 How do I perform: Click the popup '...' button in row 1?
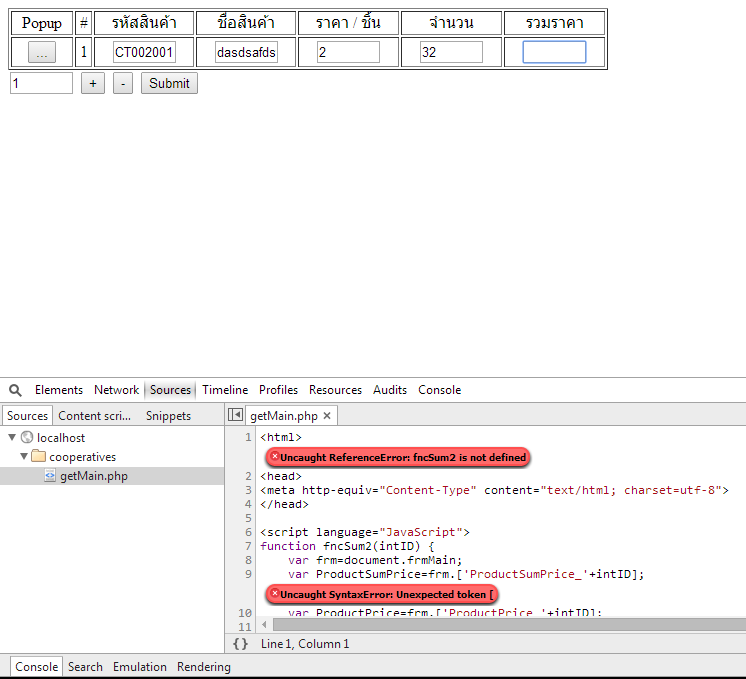[42, 52]
